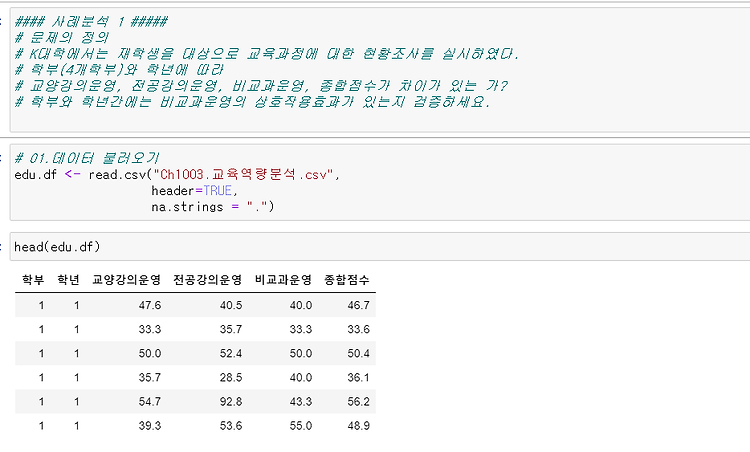This screenshot has width=750, height=452.
Task: Click the na.strings argument line
Action: pyautogui.click(x=213, y=207)
